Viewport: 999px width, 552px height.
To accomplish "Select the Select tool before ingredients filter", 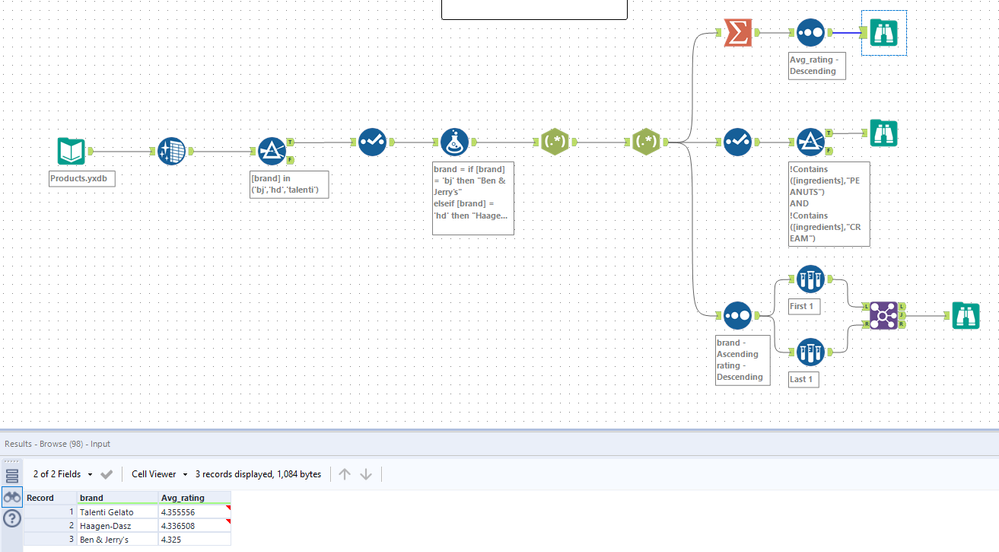I will coord(737,142).
